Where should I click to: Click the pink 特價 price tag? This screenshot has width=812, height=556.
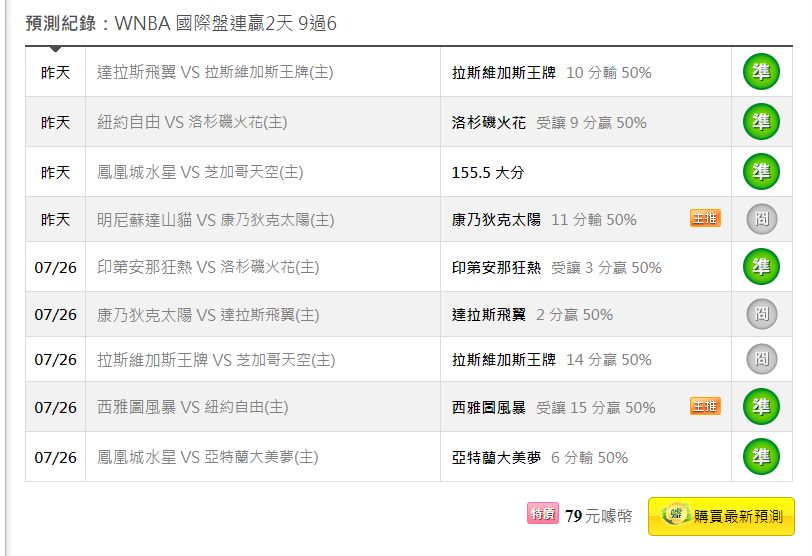[543, 513]
